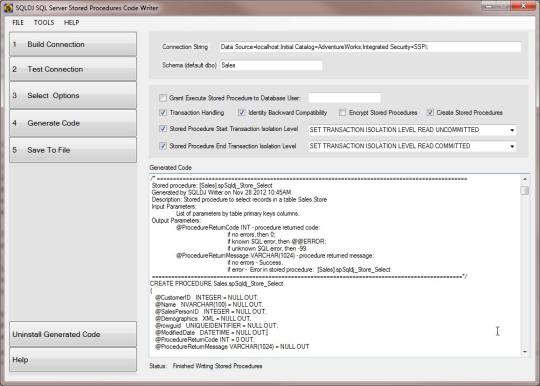Toggle Stored Procedure Start Transaction Isolation Level checkbox
Viewport: 540px width, 386px height.
(x=163, y=129)
